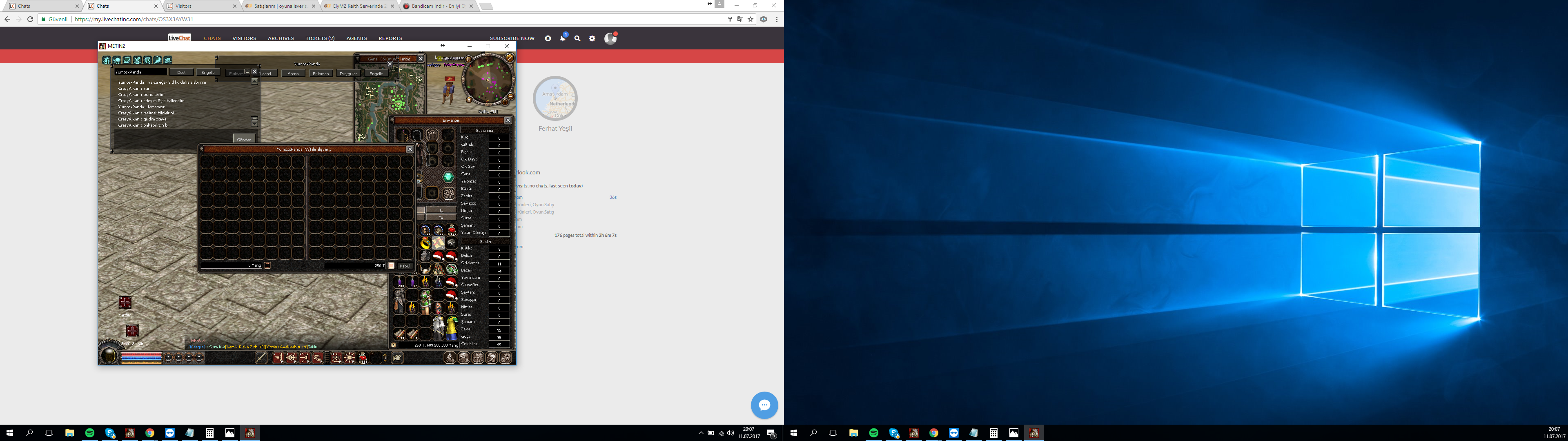Open game settings gear at bottom right

click(x=506, y=358)
